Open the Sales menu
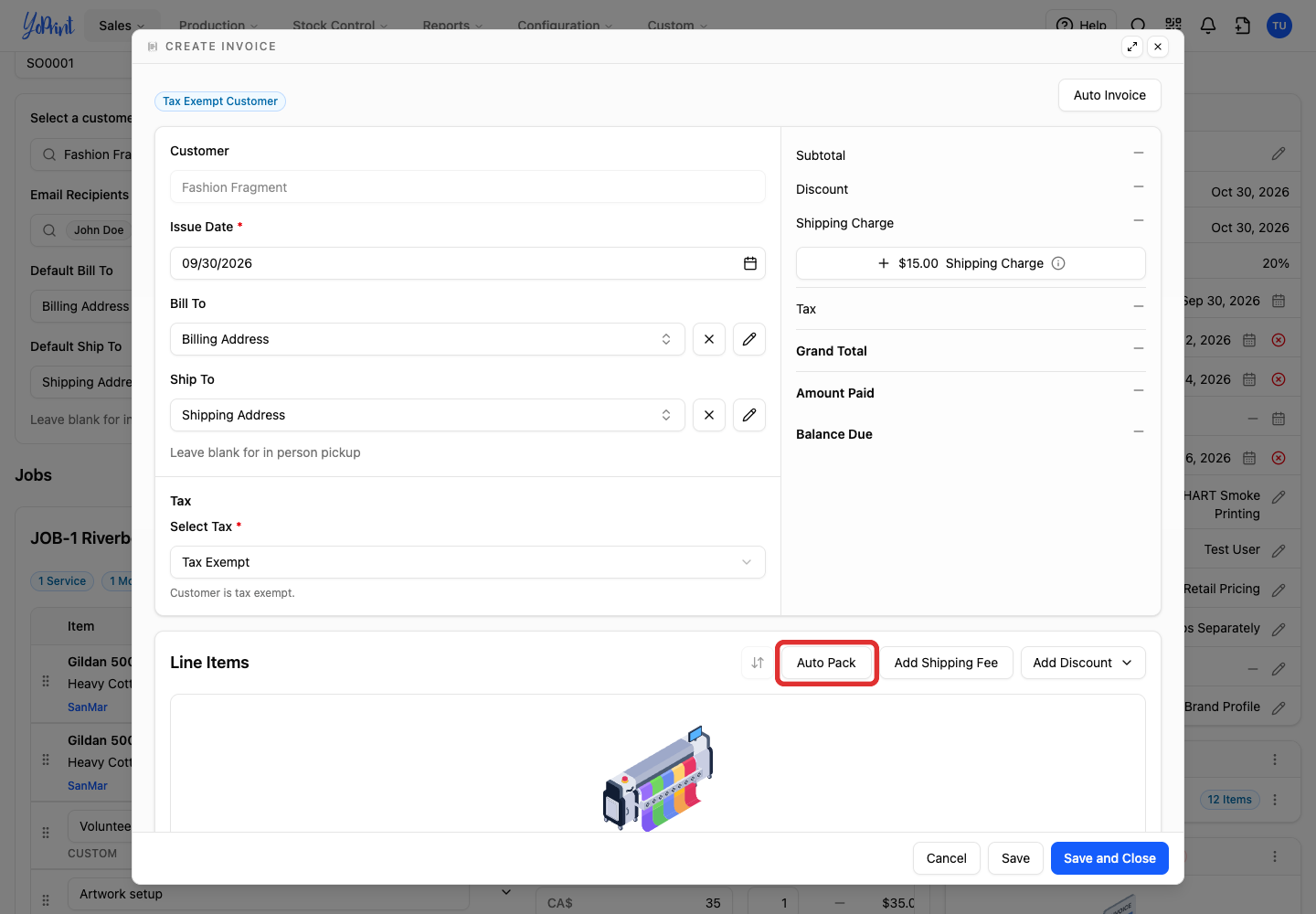 [x=122, y=26]
